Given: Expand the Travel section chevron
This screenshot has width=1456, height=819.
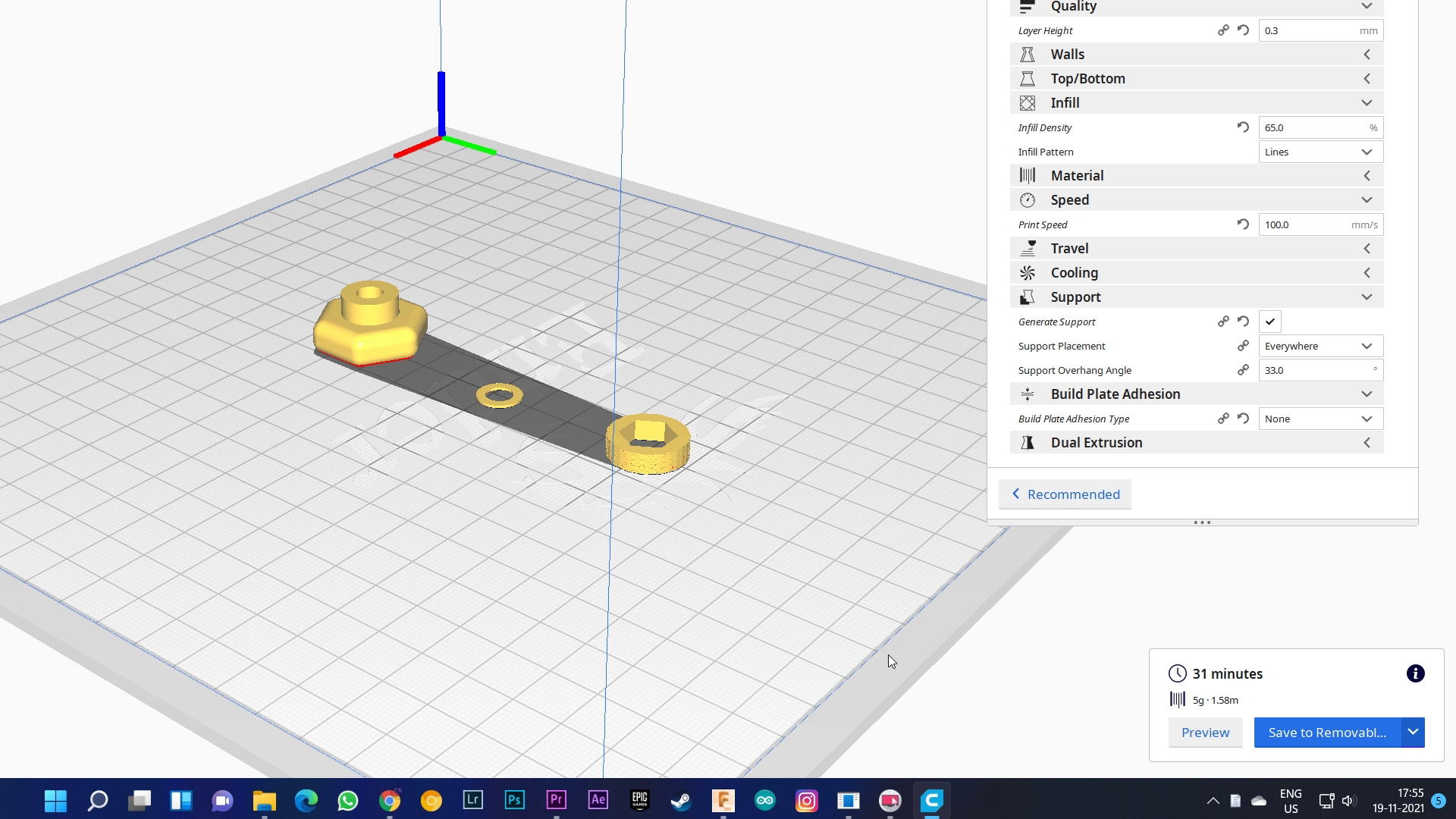Looking at the screenshot, I should point(1367,249).
